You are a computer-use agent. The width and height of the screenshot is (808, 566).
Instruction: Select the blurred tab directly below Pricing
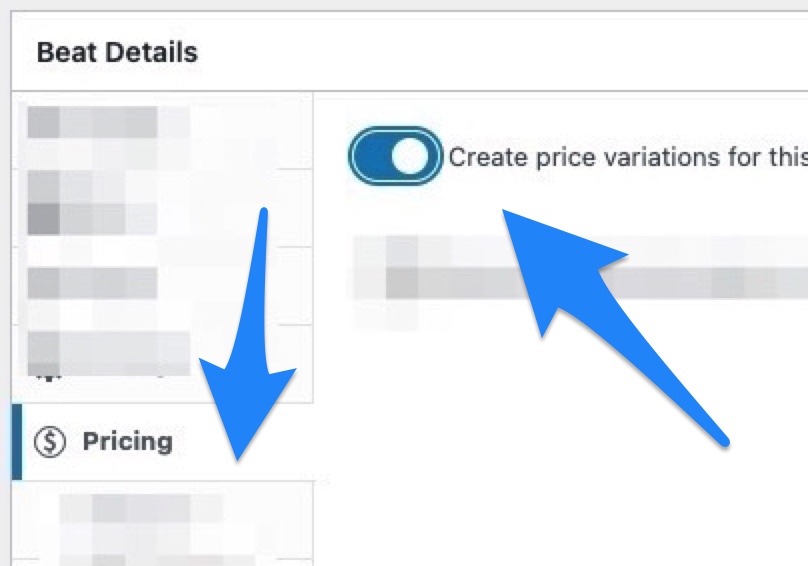click(x=162, y=520)
